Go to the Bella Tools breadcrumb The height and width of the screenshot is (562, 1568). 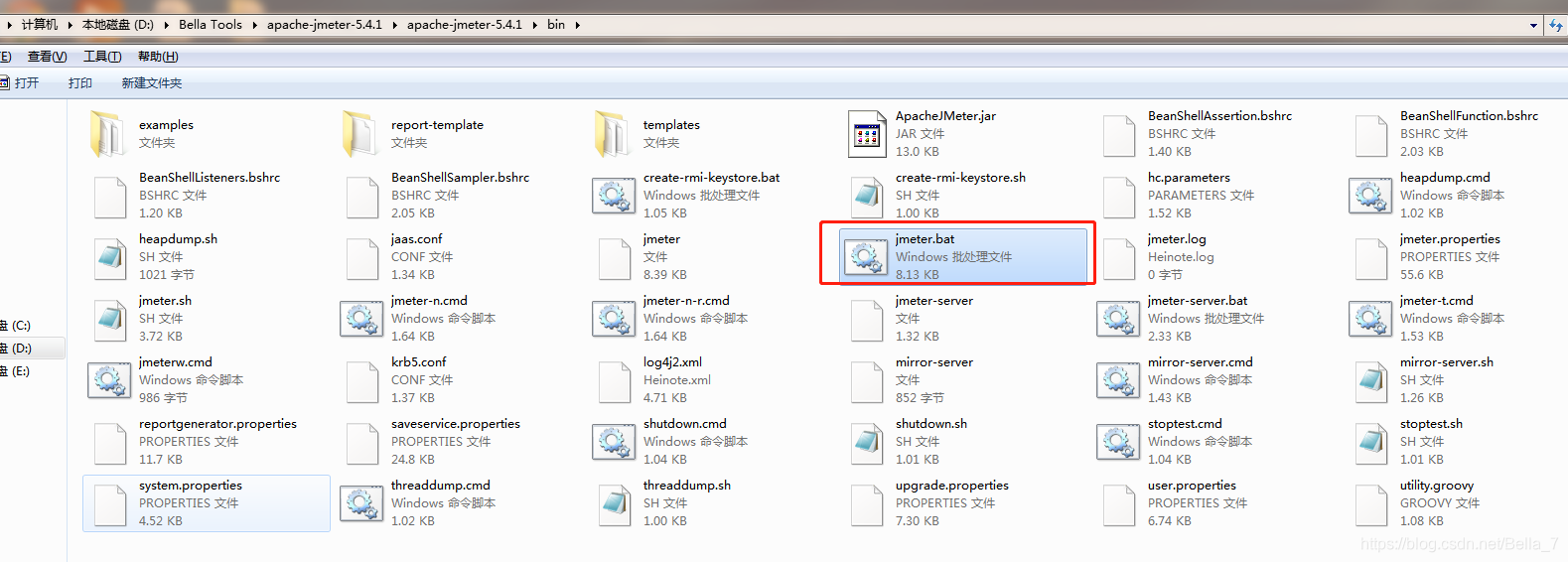tap(211, 25)
